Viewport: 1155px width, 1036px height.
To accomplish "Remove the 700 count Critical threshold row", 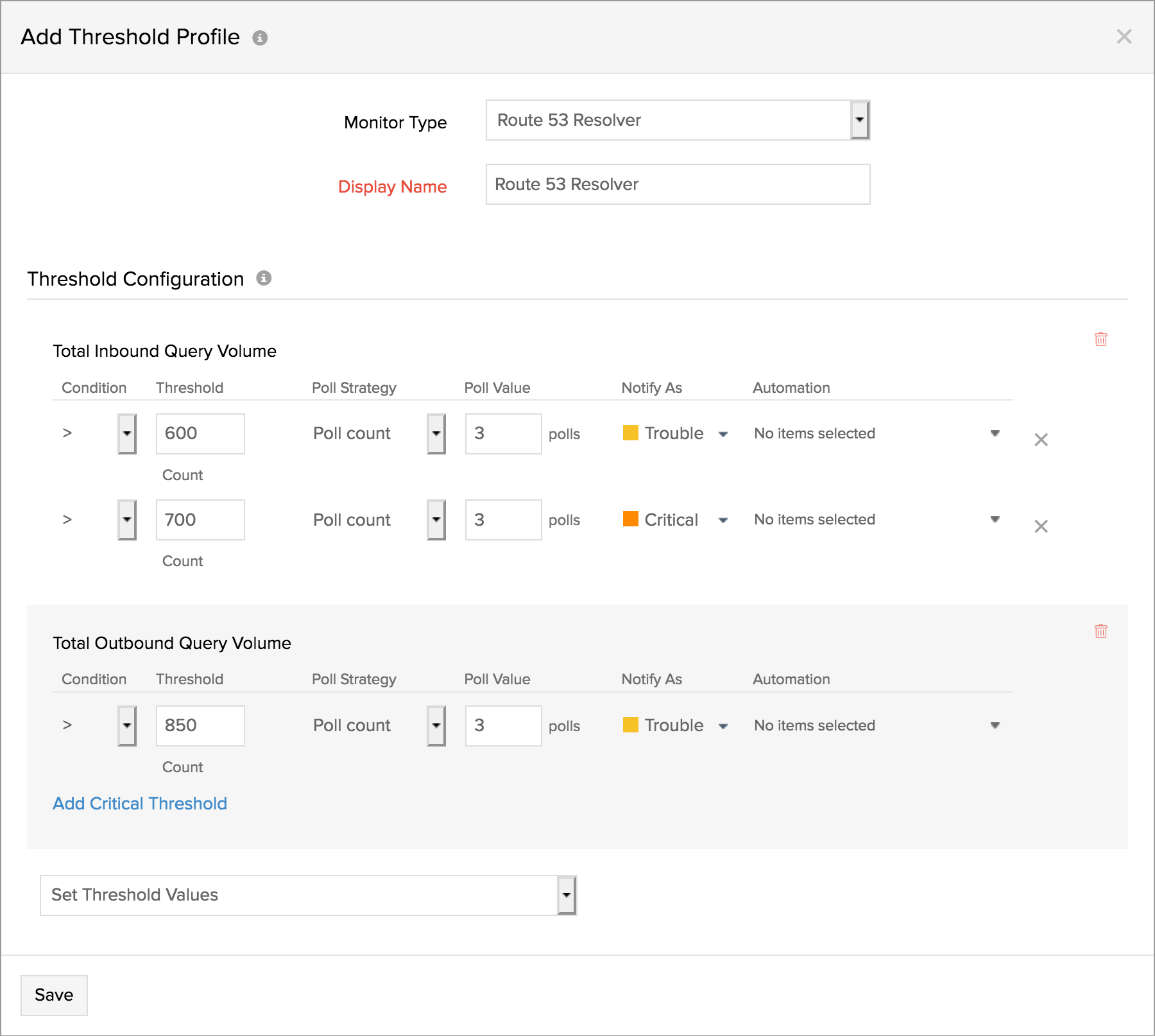I will [x=1041, y=526].
